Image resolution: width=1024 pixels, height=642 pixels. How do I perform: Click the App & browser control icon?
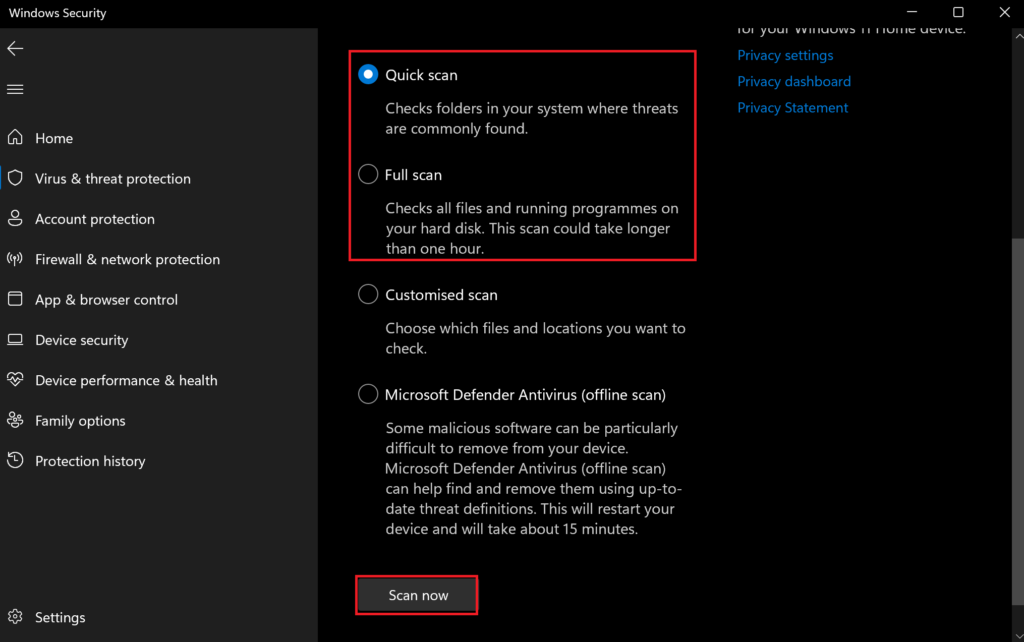click(15, 299)
